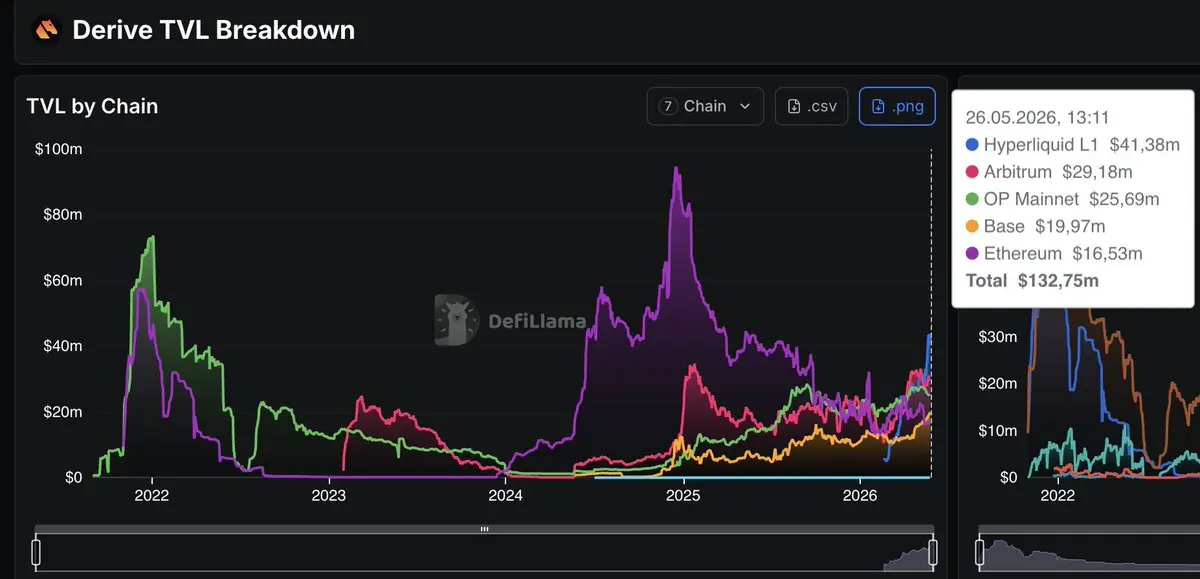Download the chart as .csv
The height and width of the screenshot is (579, 1200).
tap(812, 106)
